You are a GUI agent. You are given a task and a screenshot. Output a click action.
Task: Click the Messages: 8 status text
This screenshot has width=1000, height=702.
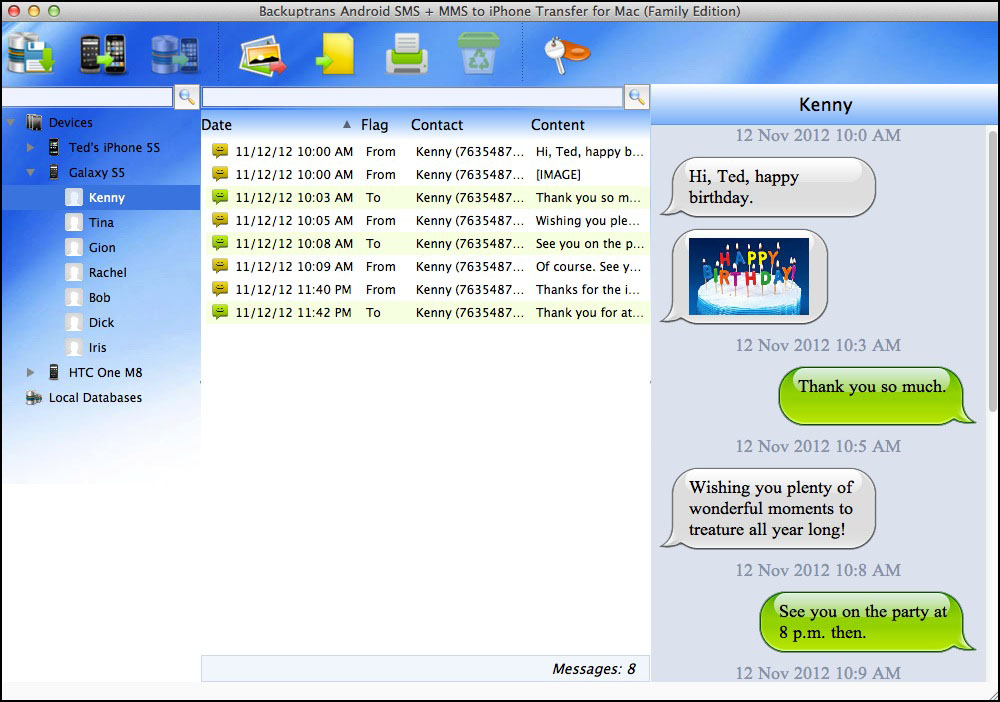tap(594, 669)
